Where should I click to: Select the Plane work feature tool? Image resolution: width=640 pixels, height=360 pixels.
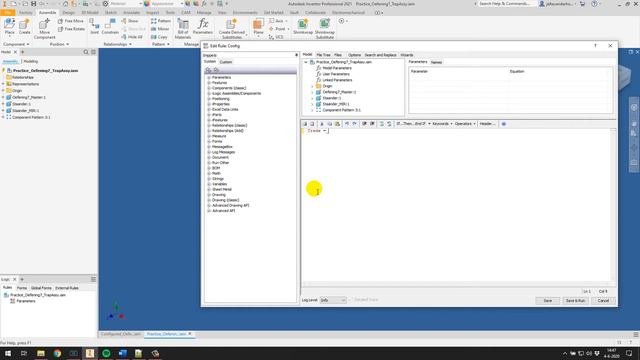(x=258, y=27)
